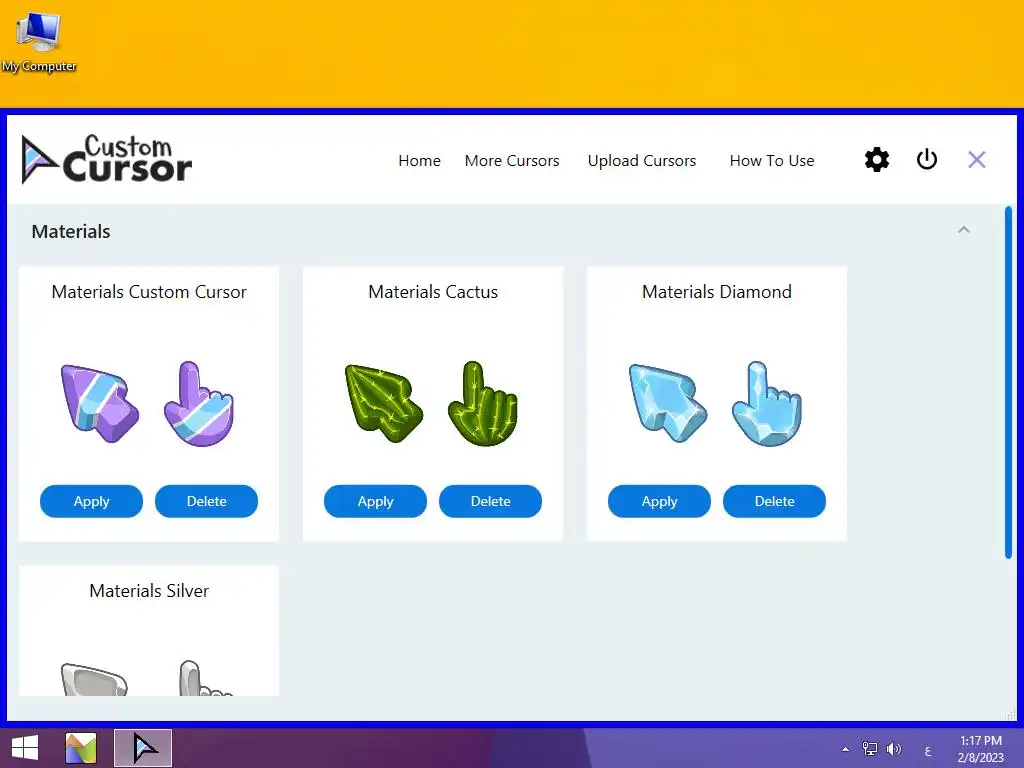
Task: Select the purple arrow cursor image
Action: pos(99,403)
